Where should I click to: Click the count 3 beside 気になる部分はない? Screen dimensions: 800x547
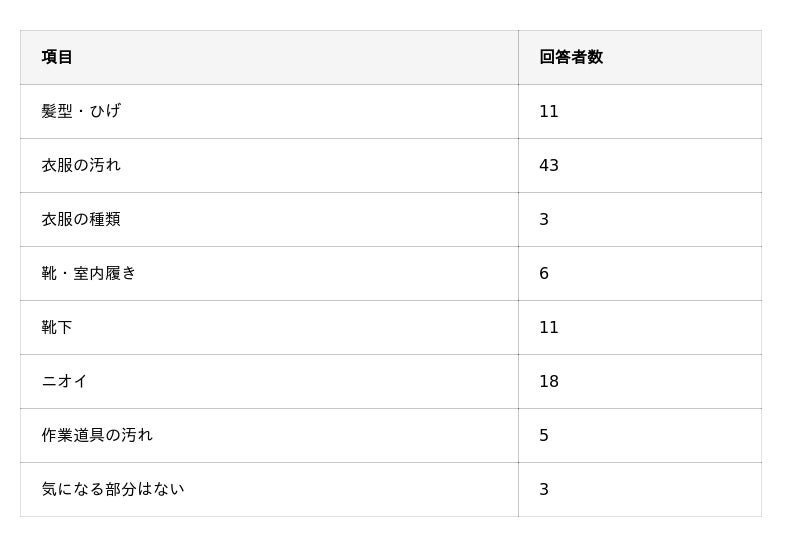[544, 489]
